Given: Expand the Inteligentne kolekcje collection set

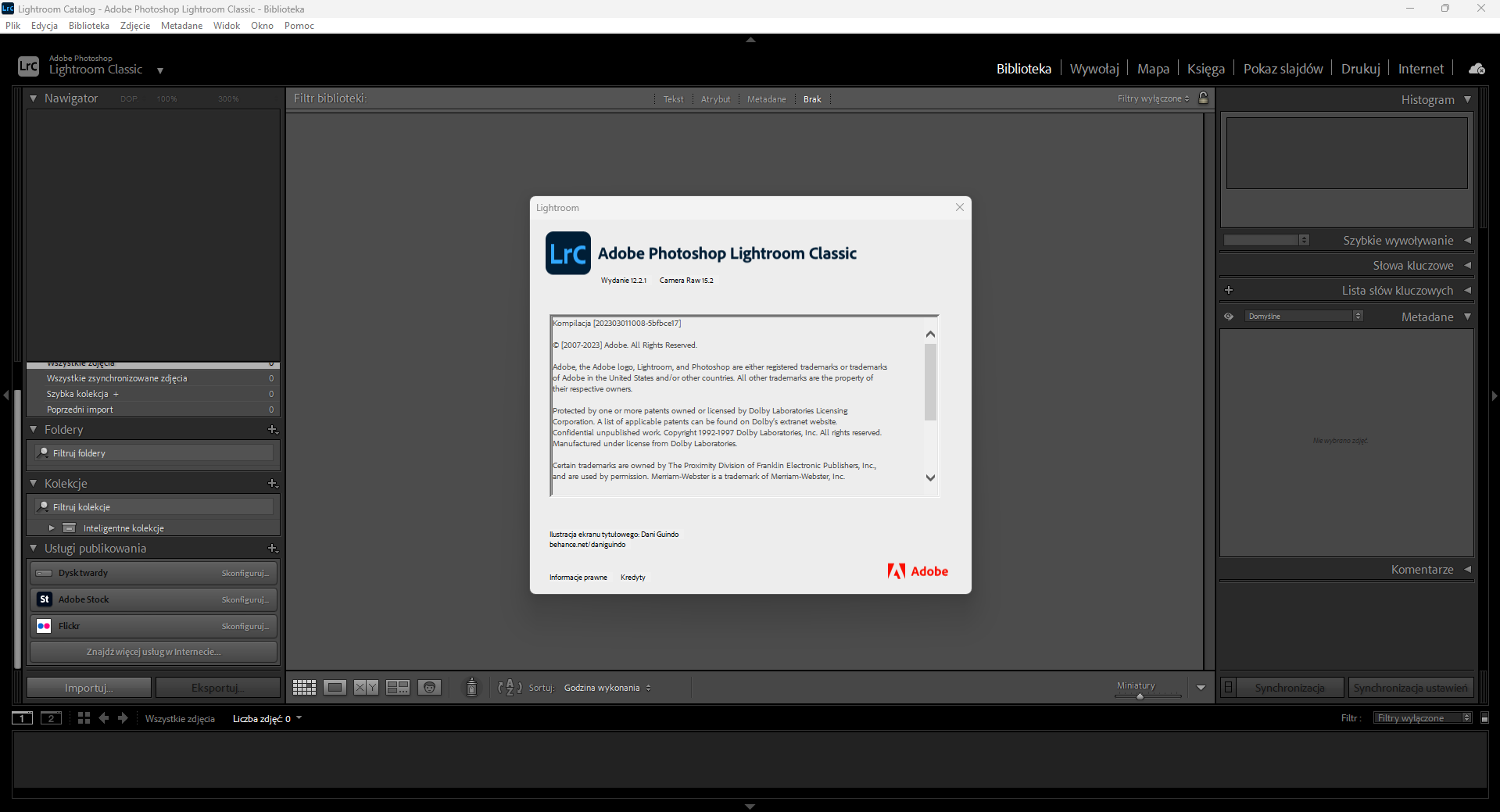Looking at the screenshot, I should point(52,528).
